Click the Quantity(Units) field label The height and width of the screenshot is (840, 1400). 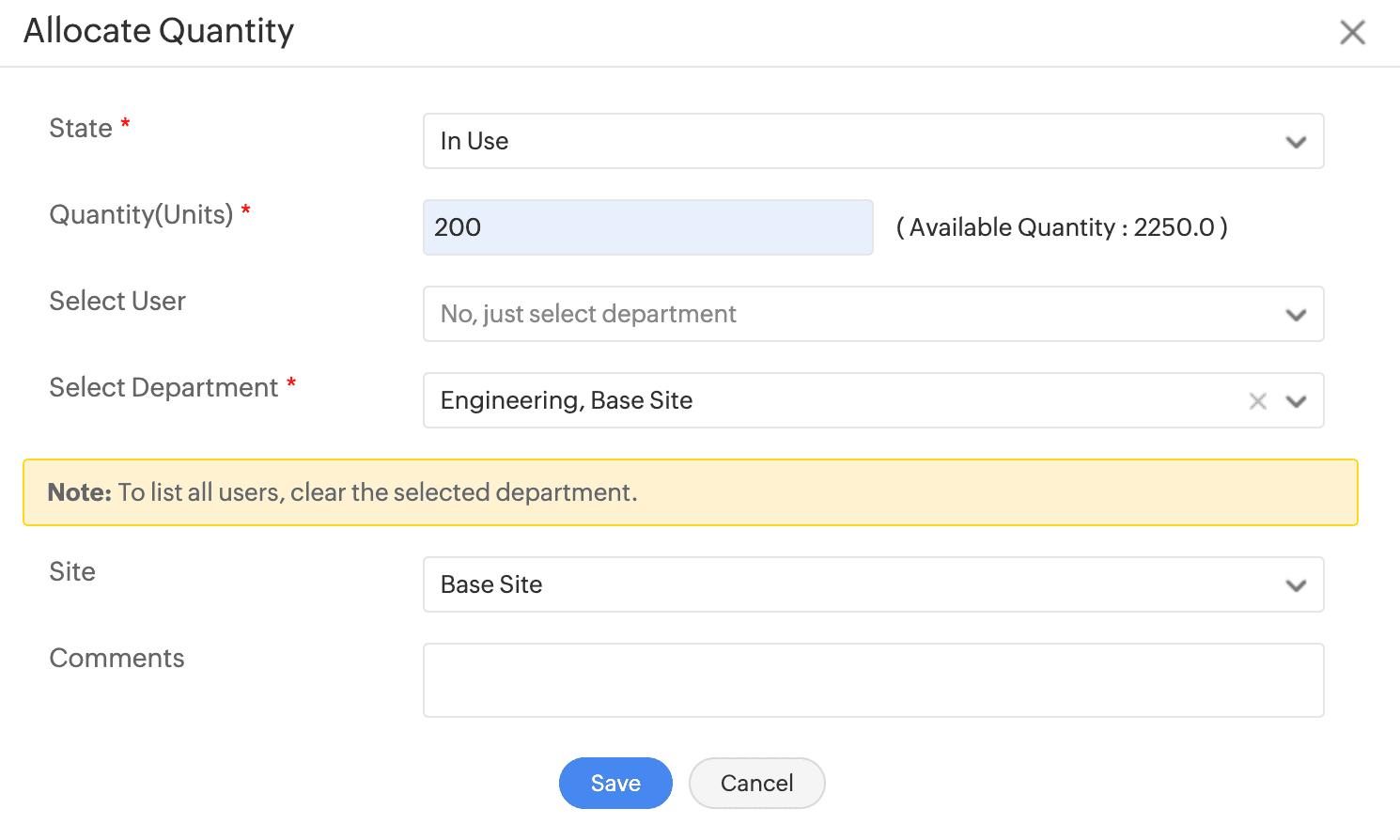[x=141, y=214]
